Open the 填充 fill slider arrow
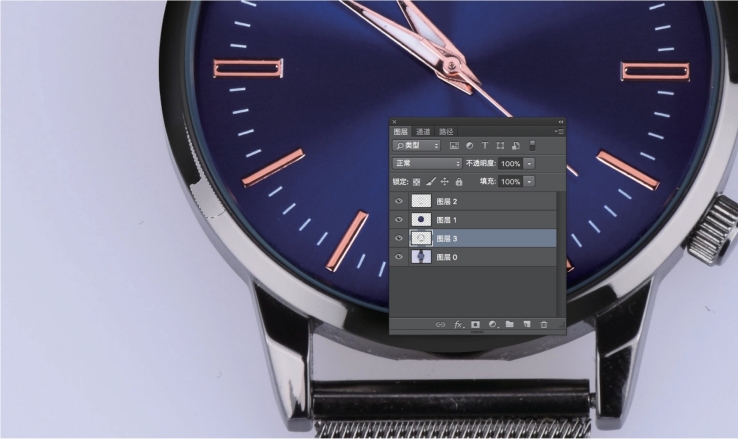The image size is (738, 439). 529,182
